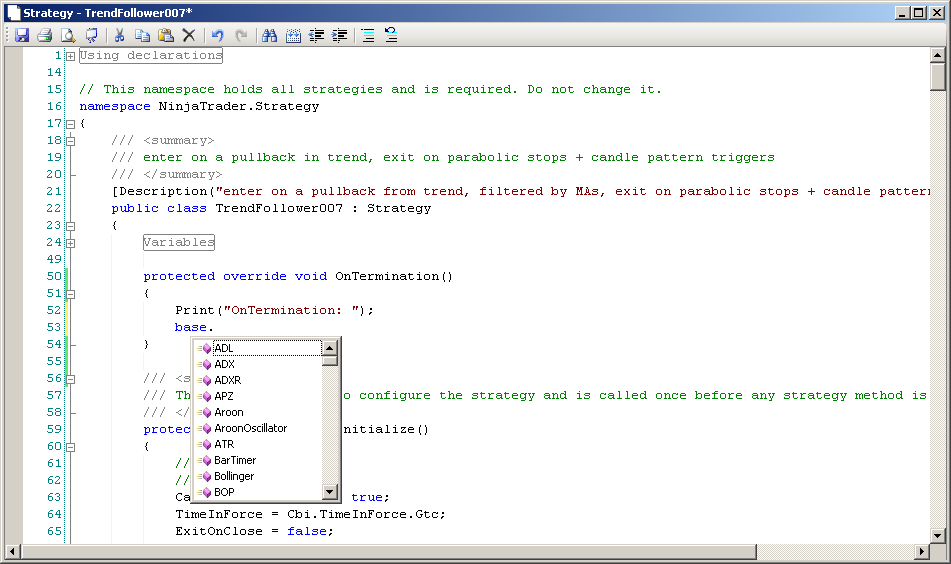Minimize the Strategy editor window

(x=902, y=13)
